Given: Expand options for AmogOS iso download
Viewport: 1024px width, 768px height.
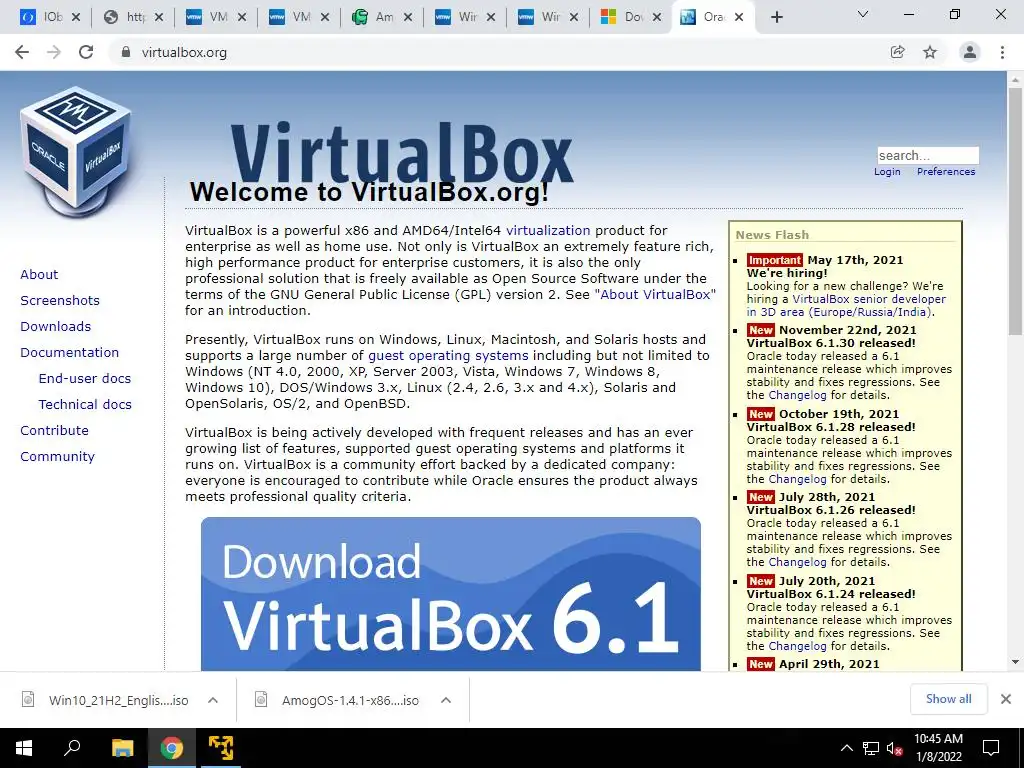Looking at the screenshot, I should [446, 700].
